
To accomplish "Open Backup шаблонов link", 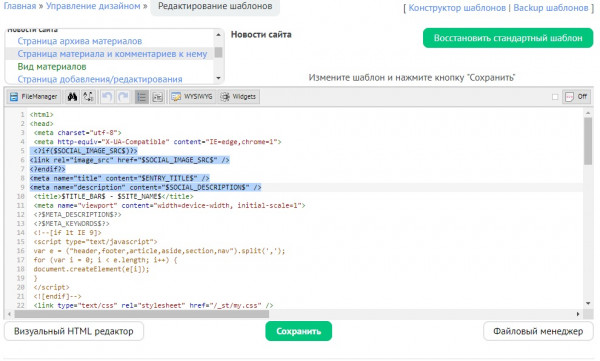I will pos(551,8).
